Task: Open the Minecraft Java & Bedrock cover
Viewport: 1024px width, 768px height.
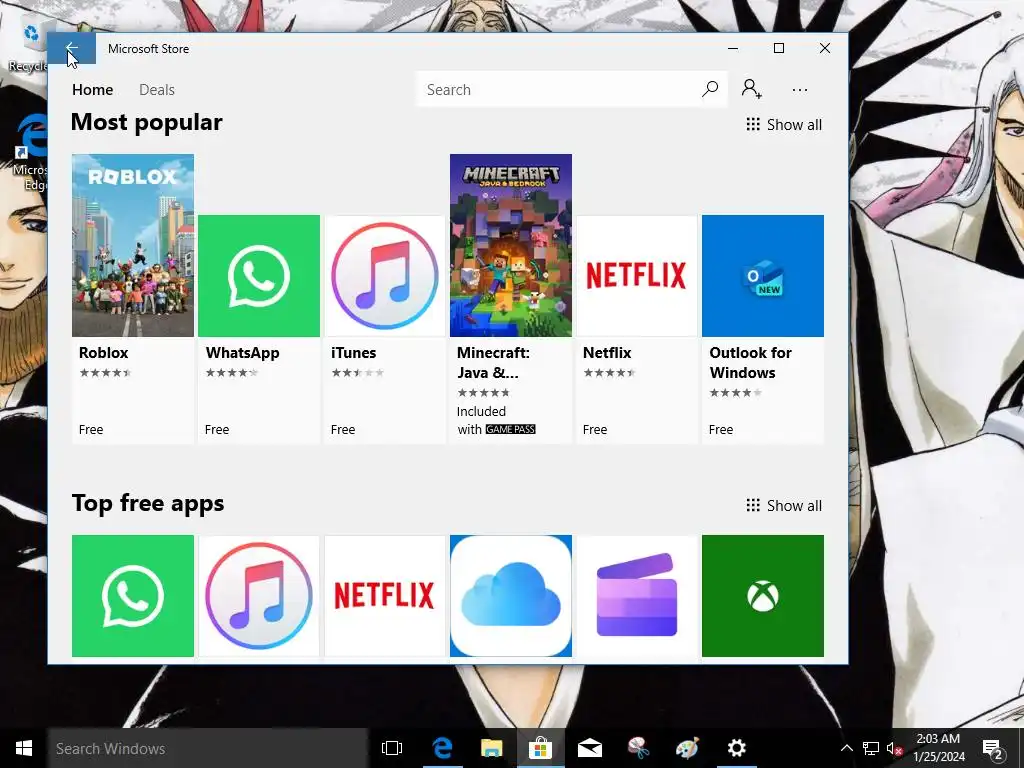Action: click(x=511, y=246)
